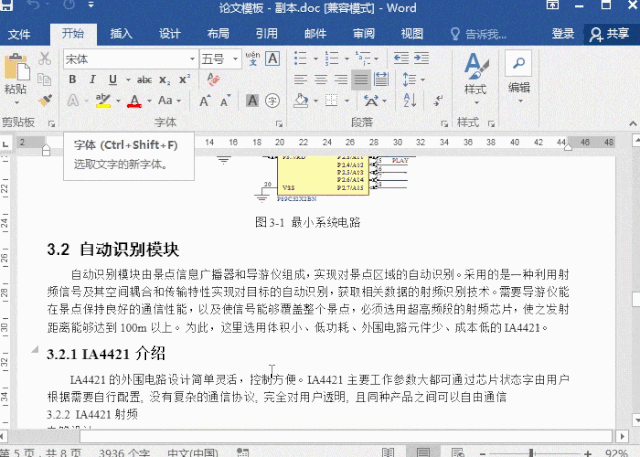Click the 共享 Share button
This screenshot has width=640, height=457.
coord(609,34)
